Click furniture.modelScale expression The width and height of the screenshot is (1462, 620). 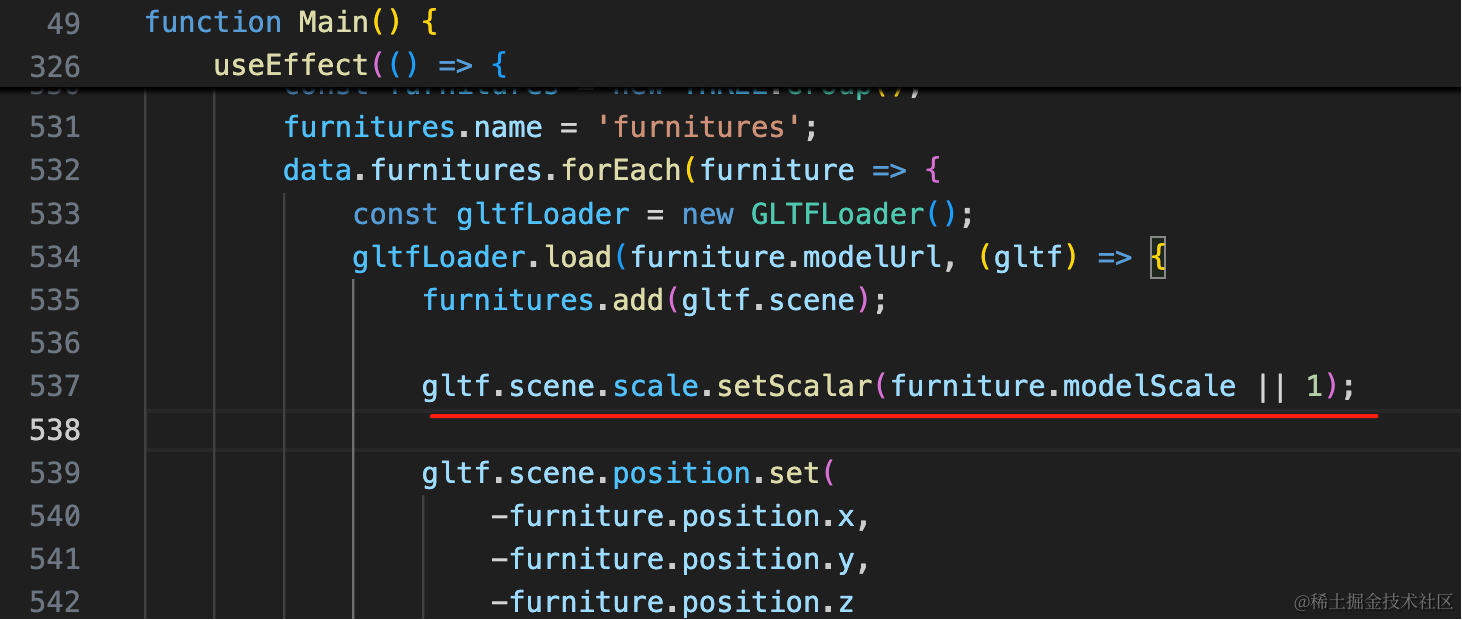coord(1063,386)
